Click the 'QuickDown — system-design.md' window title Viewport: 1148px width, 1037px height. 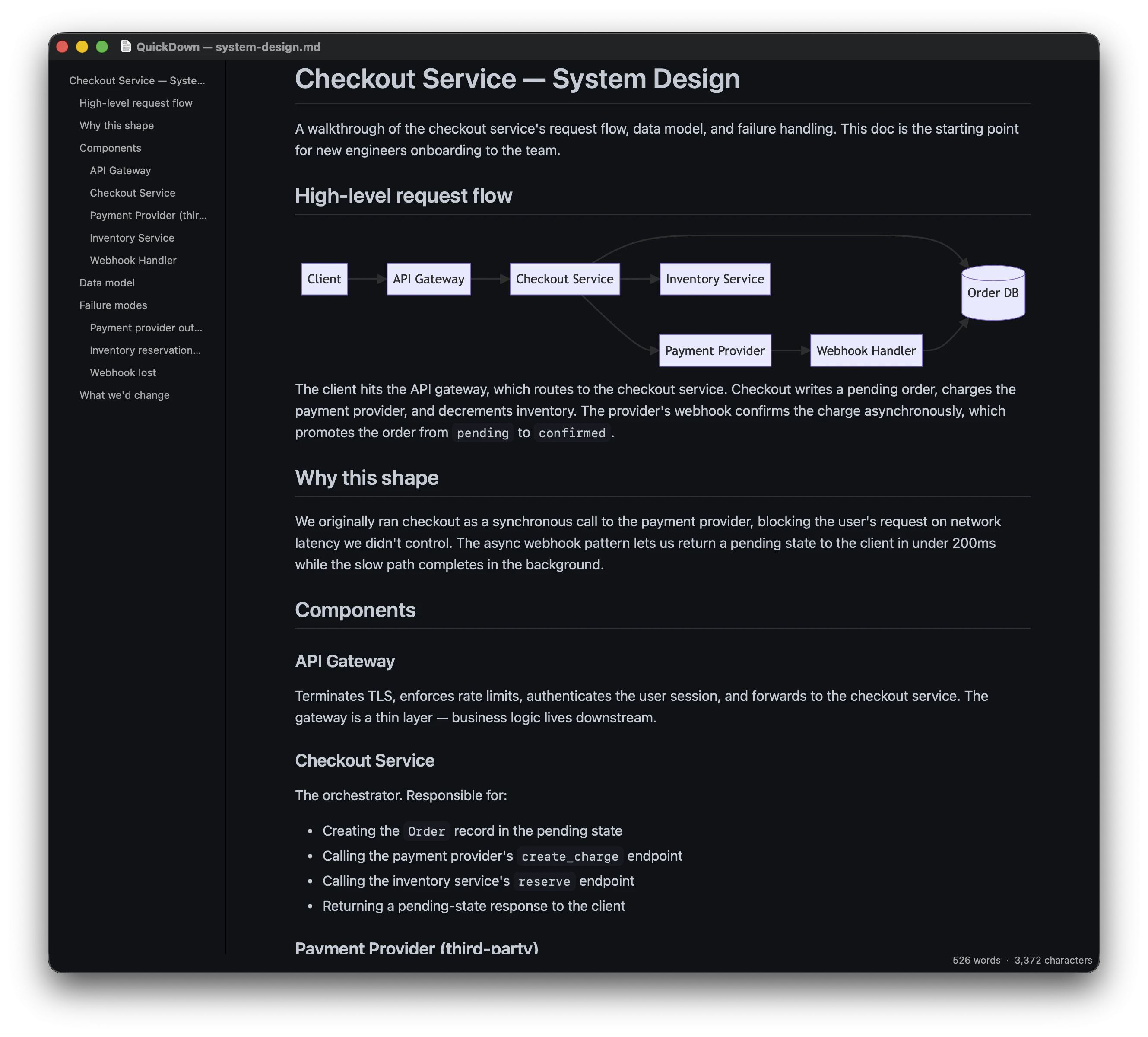coord(228,47)
